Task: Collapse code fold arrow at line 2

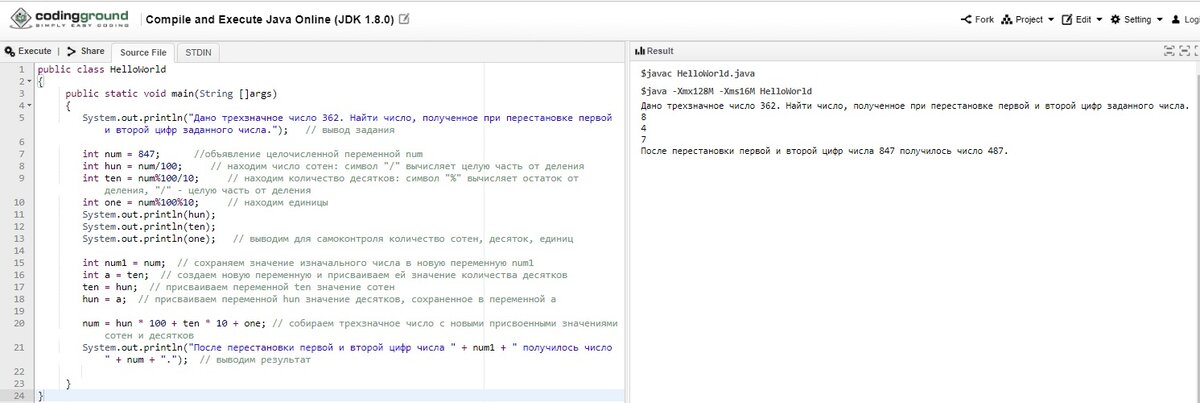Action: (29, 81)
